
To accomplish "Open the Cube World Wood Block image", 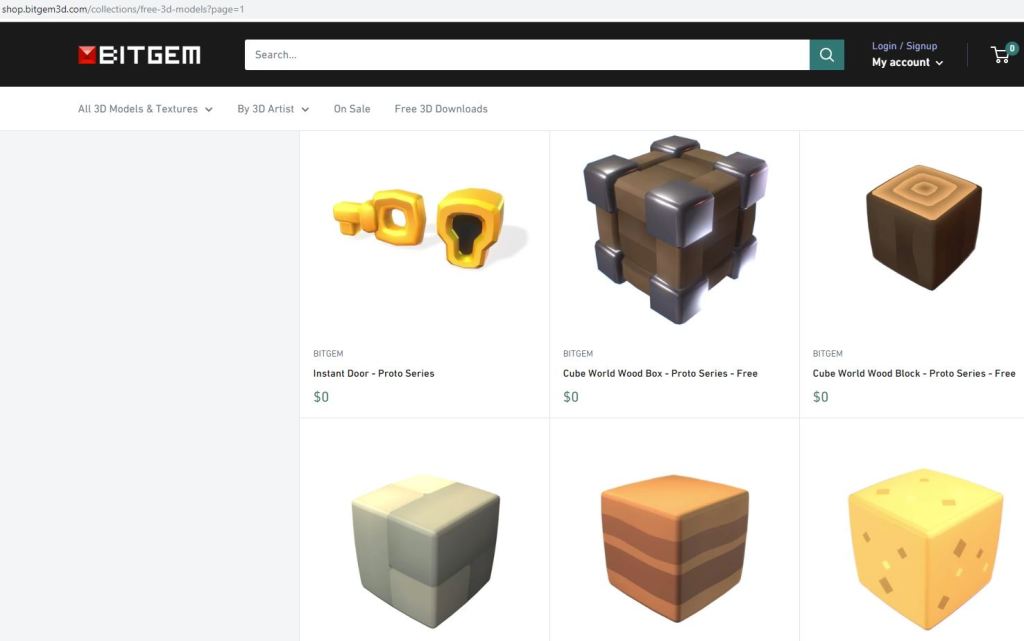I will point(923,227).
